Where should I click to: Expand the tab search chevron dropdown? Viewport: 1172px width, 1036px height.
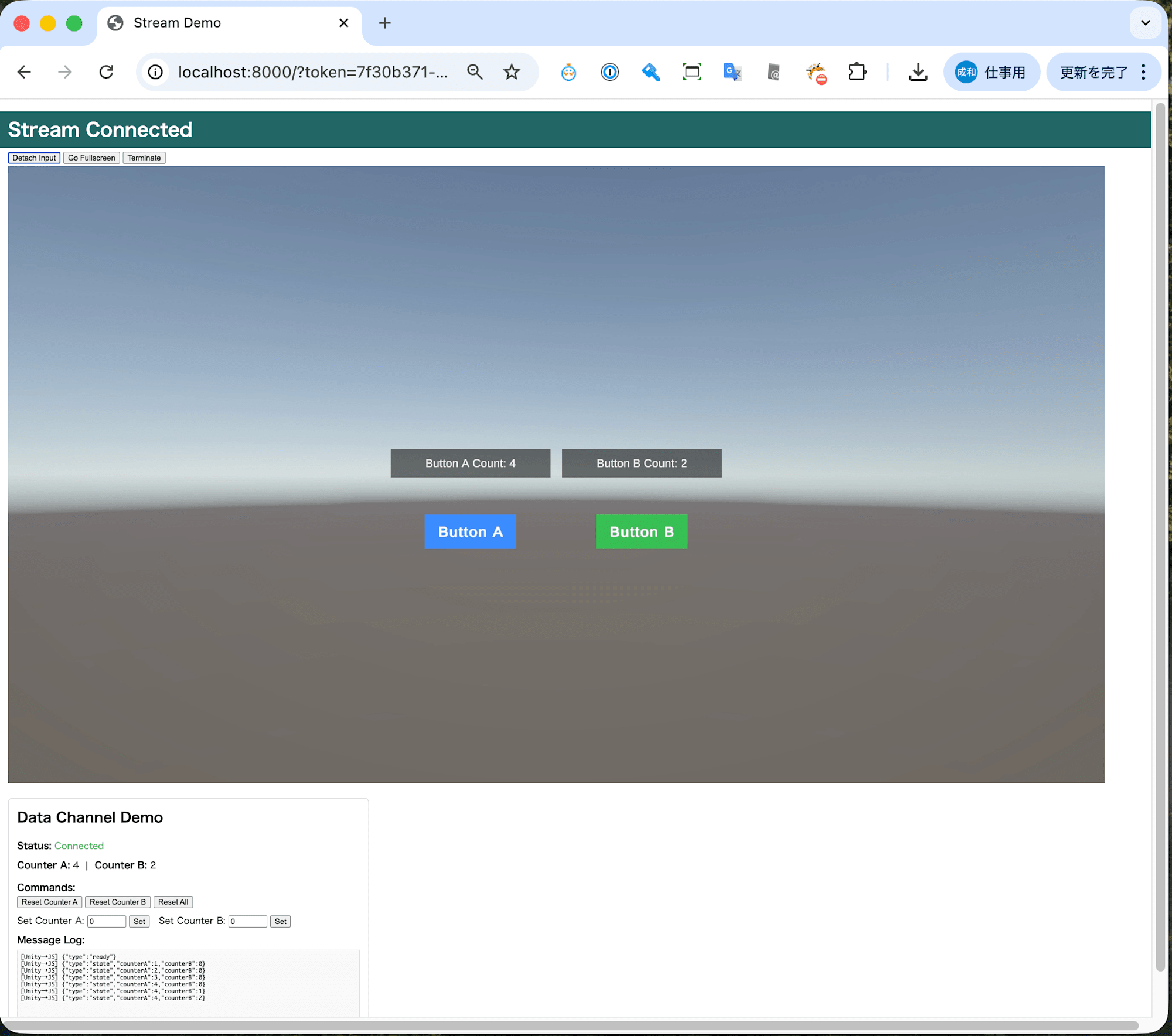coord(1145,23)
